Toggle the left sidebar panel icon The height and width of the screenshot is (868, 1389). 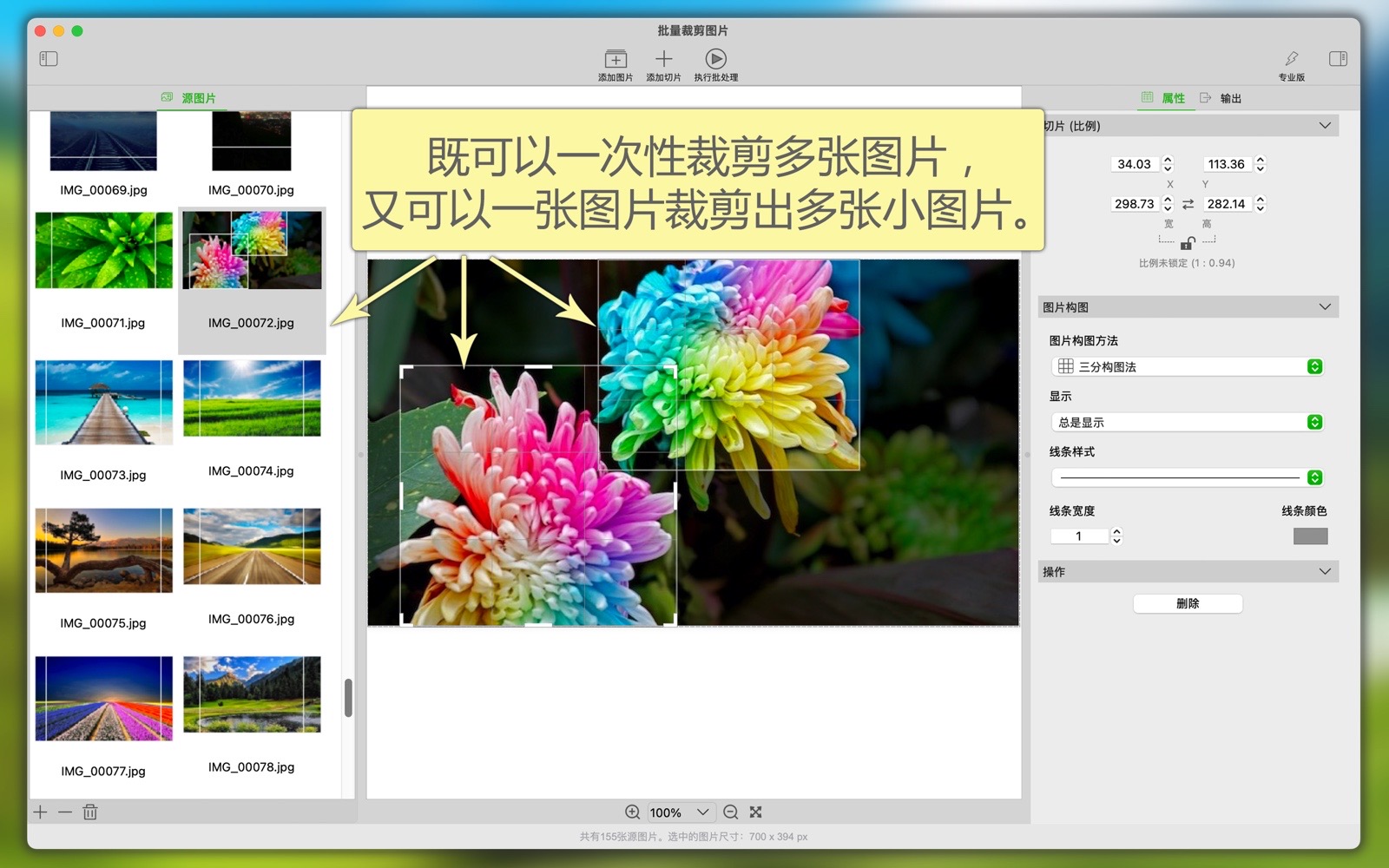coord(49,59)
